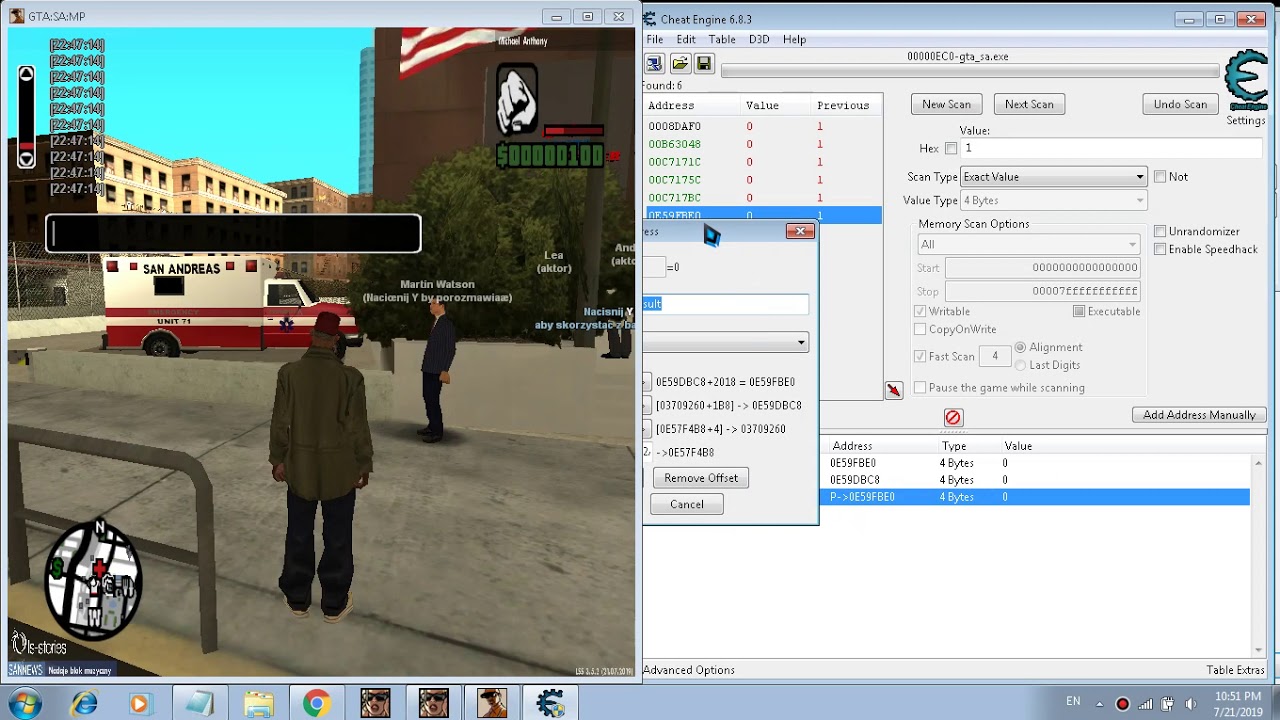The height and width of the screenshot is (720, 1280).
Task: Click the volume speaker tray icon
Action: (x=1191, y=704)
